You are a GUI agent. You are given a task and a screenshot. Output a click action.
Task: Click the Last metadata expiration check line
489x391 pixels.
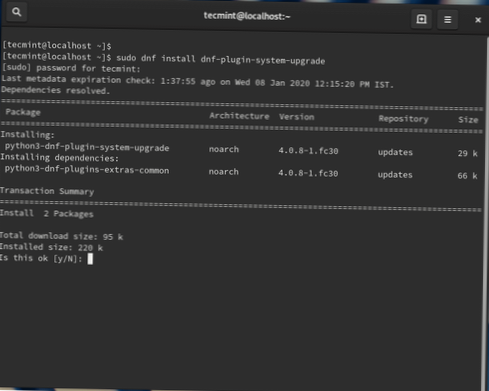(x=197, y=82)
